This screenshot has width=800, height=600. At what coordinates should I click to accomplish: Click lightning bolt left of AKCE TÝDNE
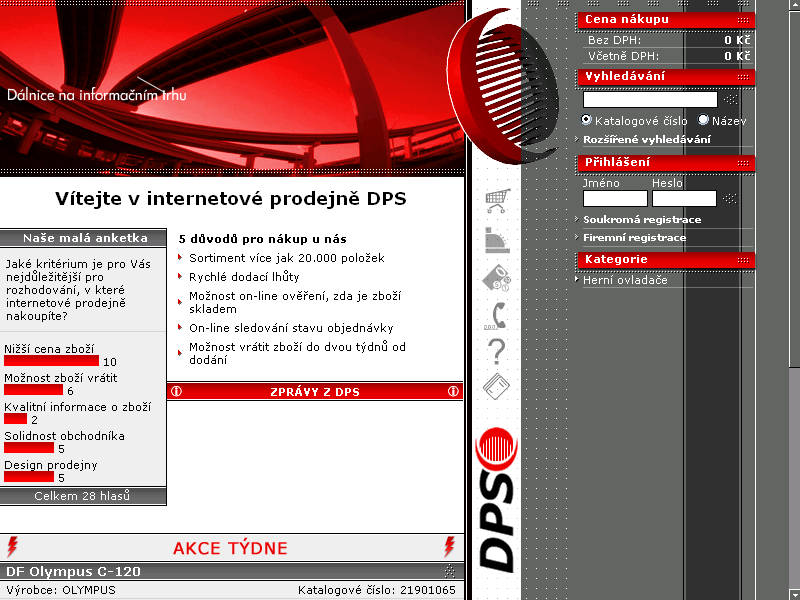(12, 546)
